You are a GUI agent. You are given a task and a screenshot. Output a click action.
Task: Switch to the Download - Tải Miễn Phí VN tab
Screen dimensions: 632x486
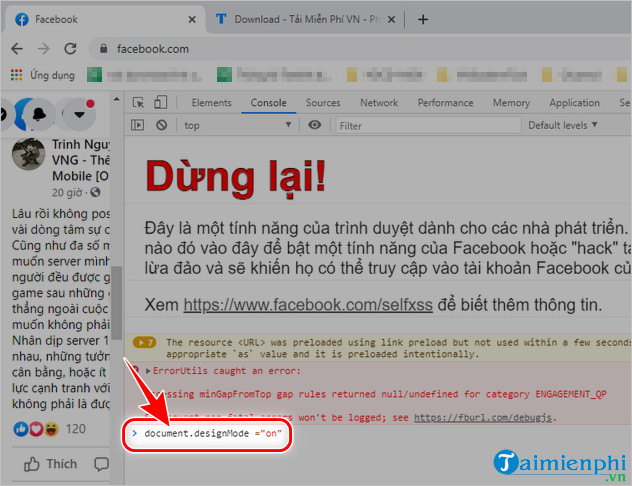tap(304, 19)
